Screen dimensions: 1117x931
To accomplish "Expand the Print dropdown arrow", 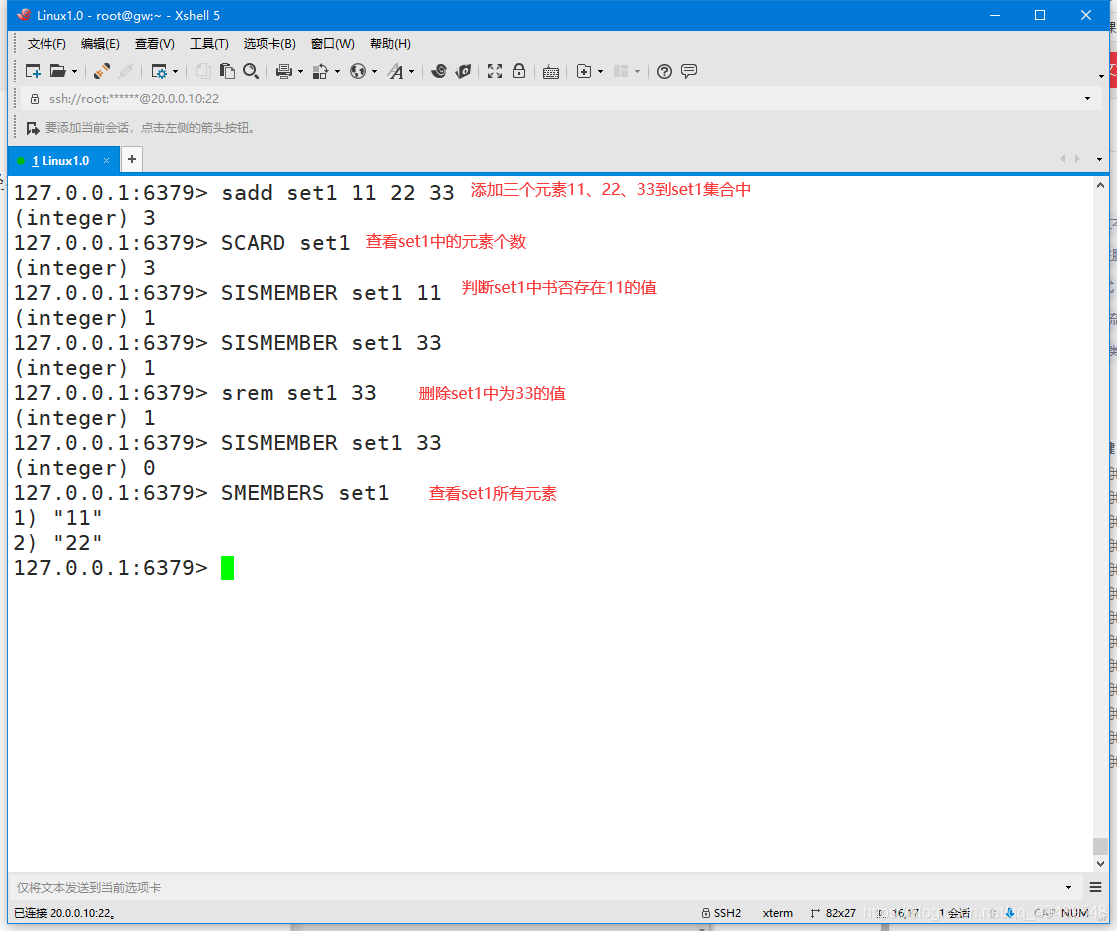I will [x=300, y=71].
